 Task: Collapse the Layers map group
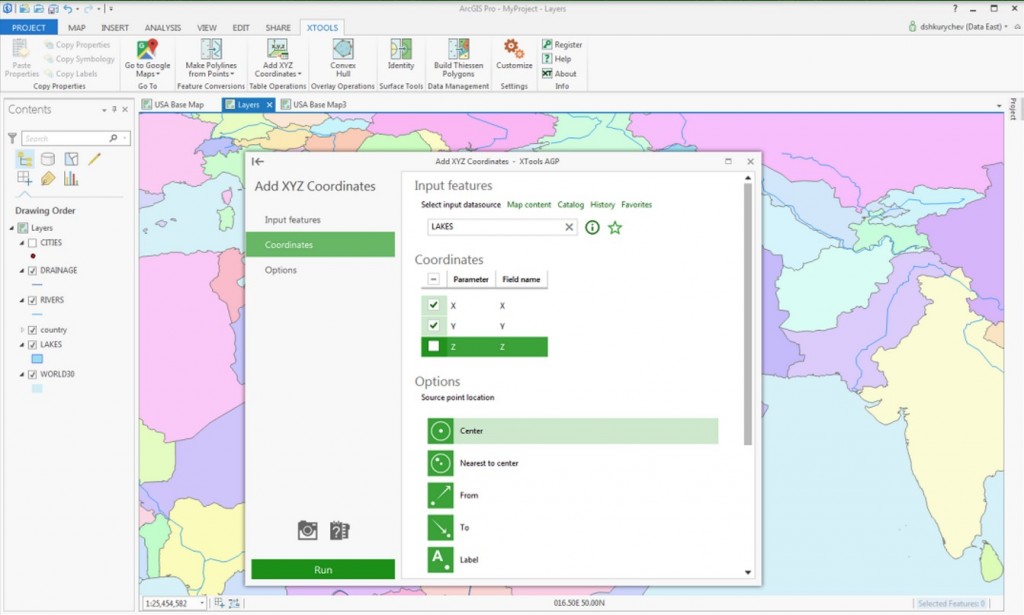[12, 228]
